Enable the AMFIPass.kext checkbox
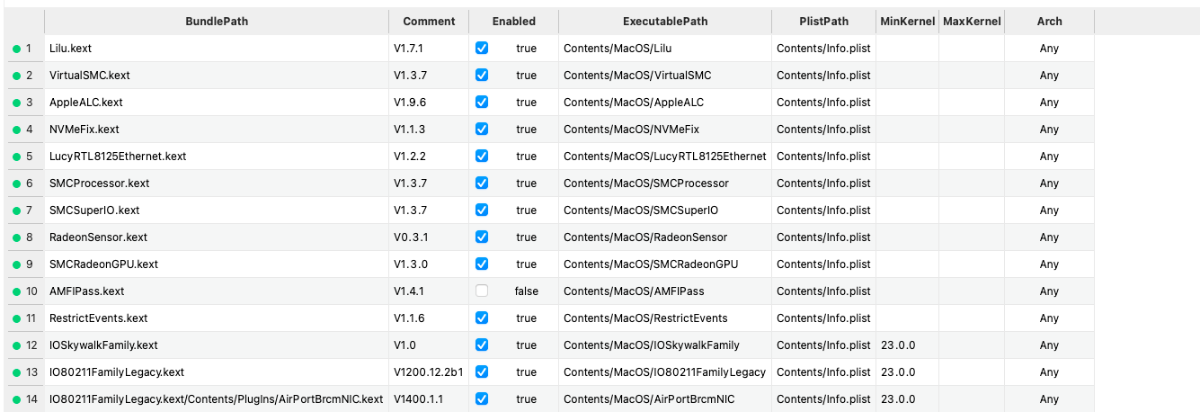The height and width of the screenshot is (412, 1200). (x=482, y=291)
